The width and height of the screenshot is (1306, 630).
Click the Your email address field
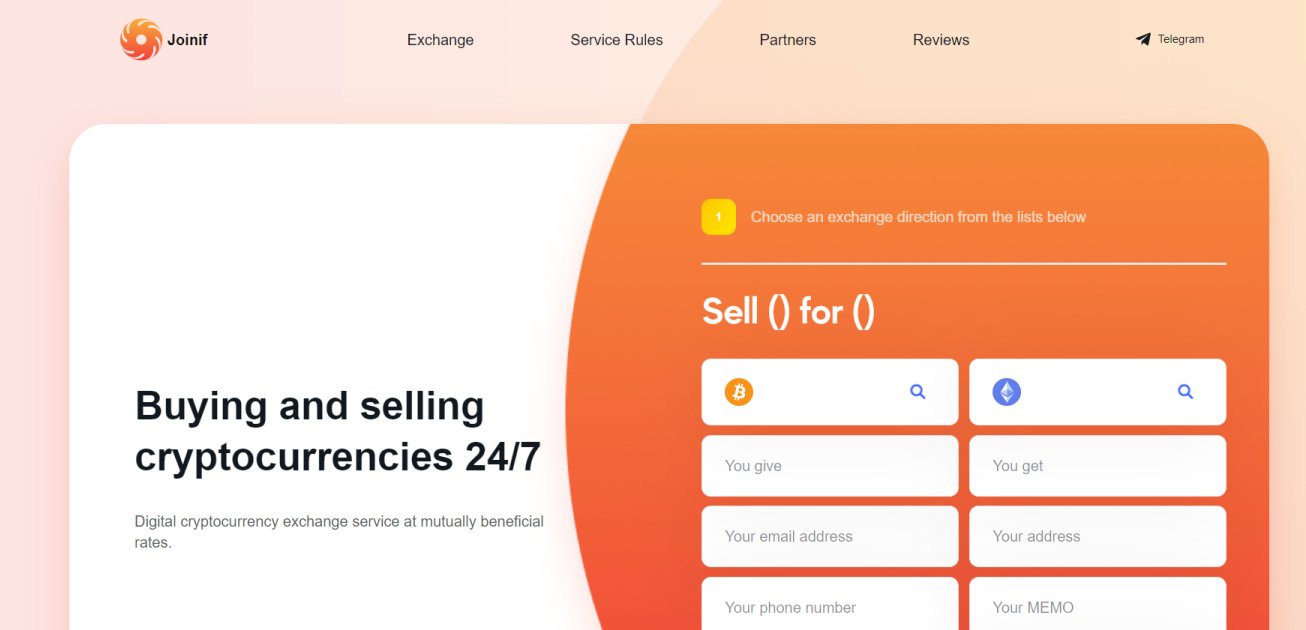829,537
